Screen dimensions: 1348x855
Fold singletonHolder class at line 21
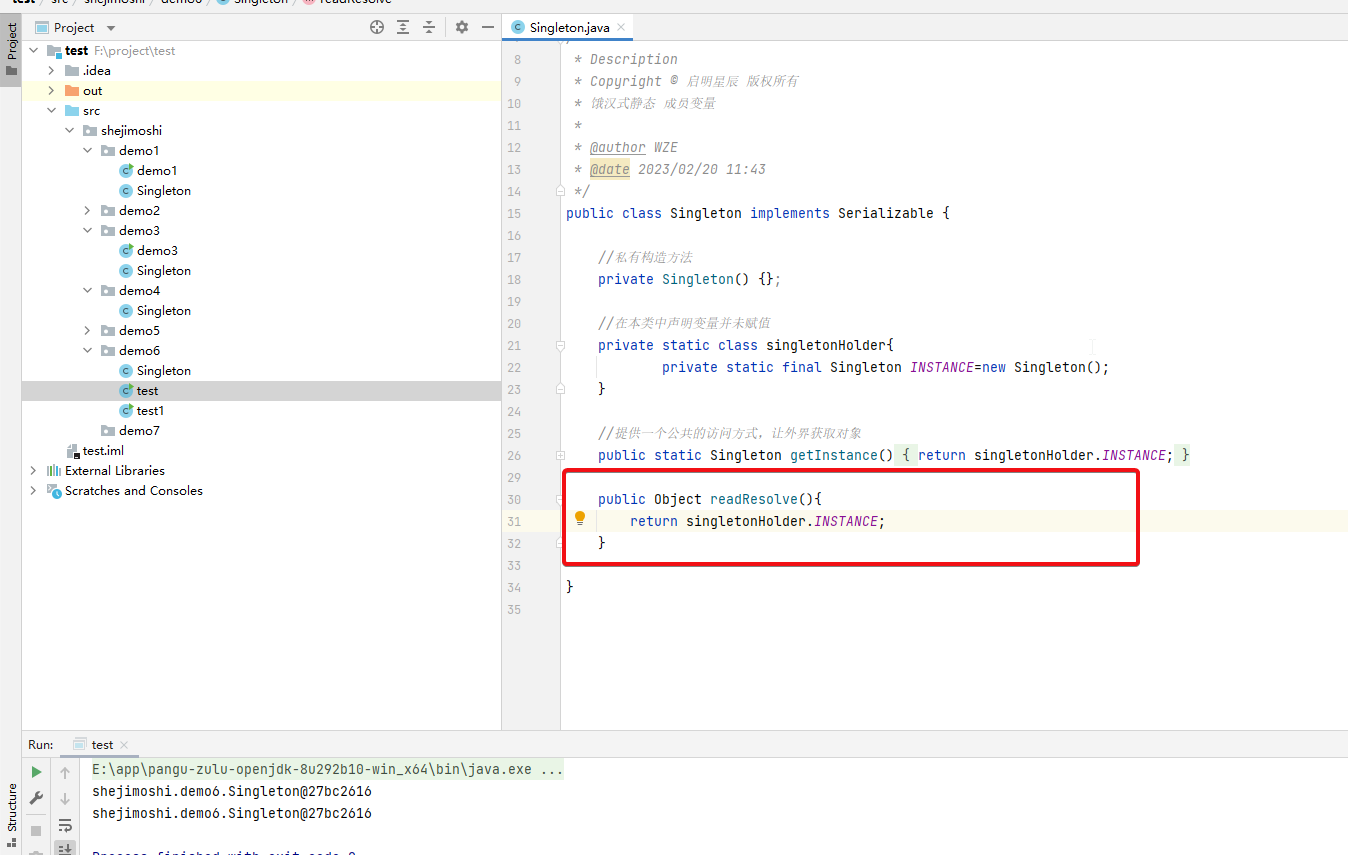point(560,345)
